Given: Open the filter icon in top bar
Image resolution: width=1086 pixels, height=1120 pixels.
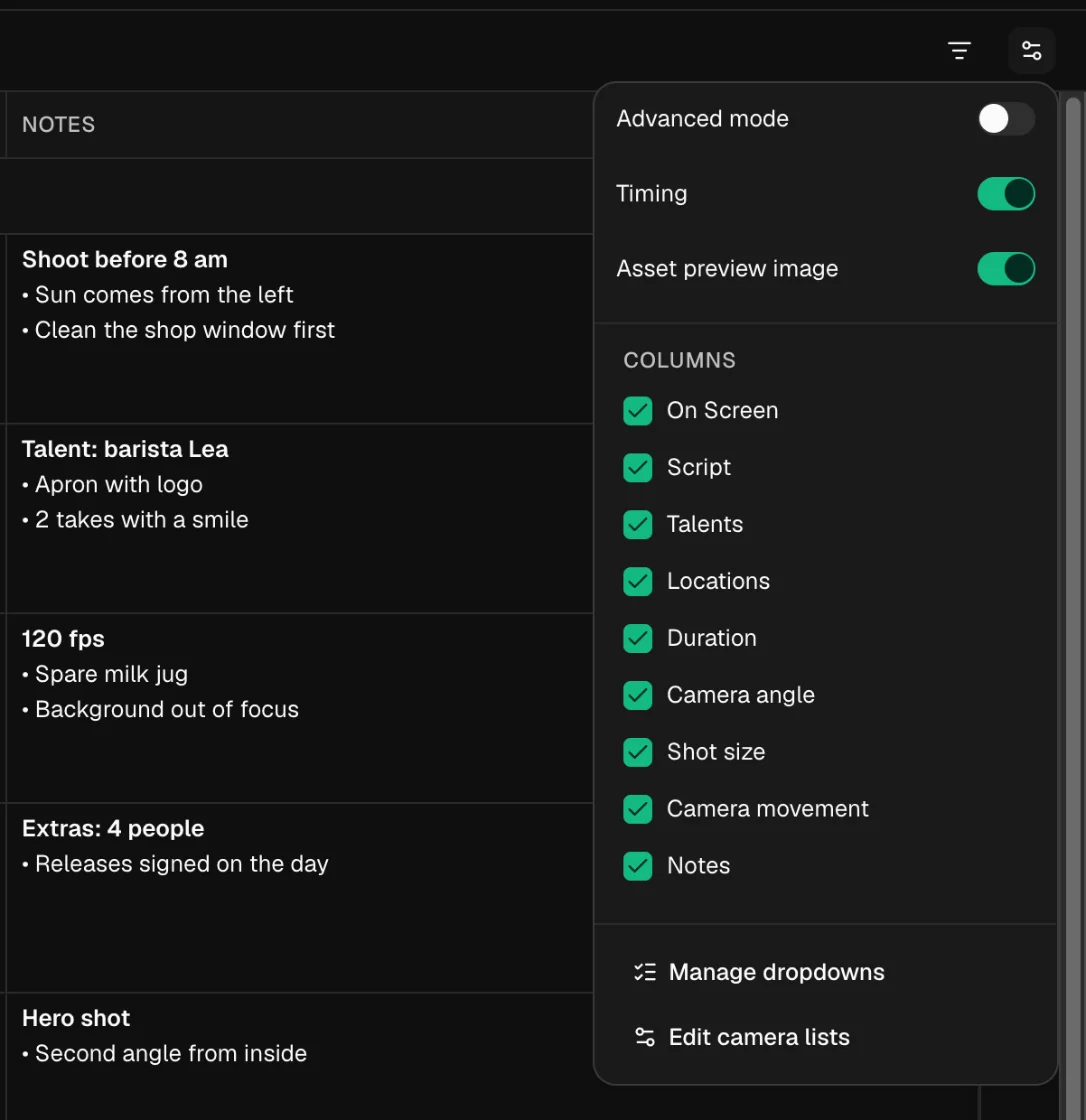Looking at the screenshot, I should [x=959, y=51].
